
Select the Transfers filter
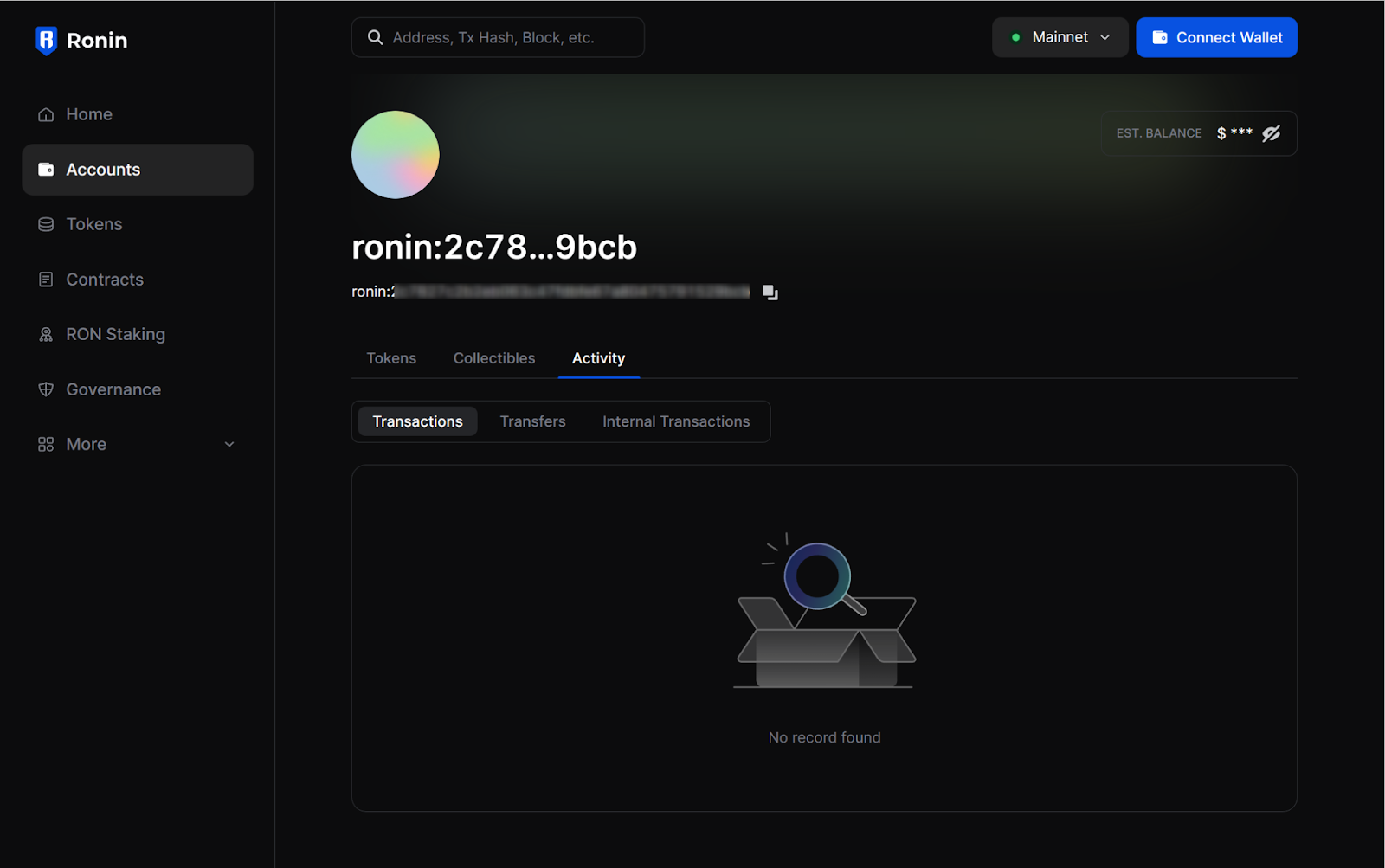tap(532, 421)
